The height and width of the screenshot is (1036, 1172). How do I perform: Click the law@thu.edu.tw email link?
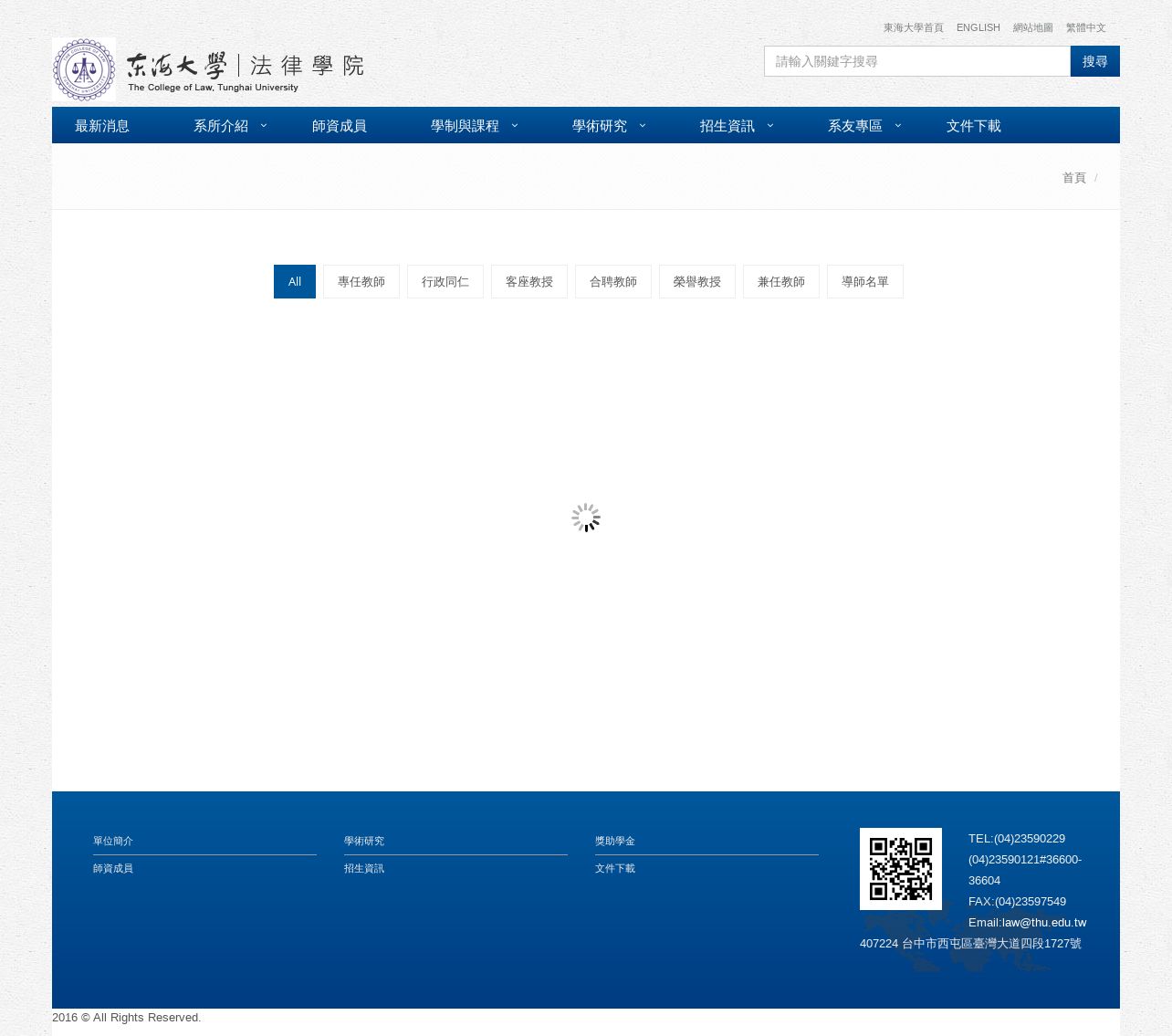[x=1044, y=923]
